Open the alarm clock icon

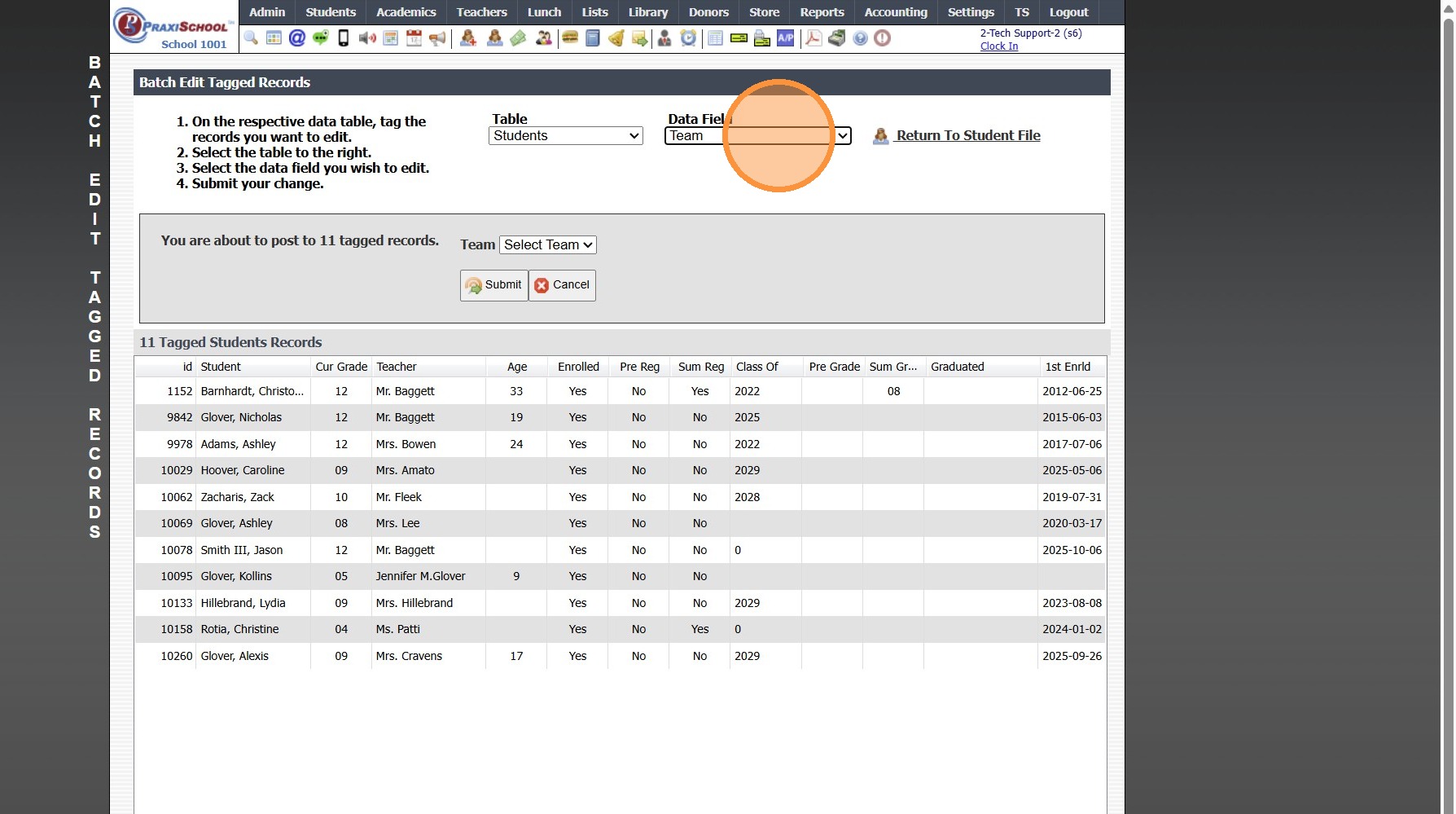689,38
